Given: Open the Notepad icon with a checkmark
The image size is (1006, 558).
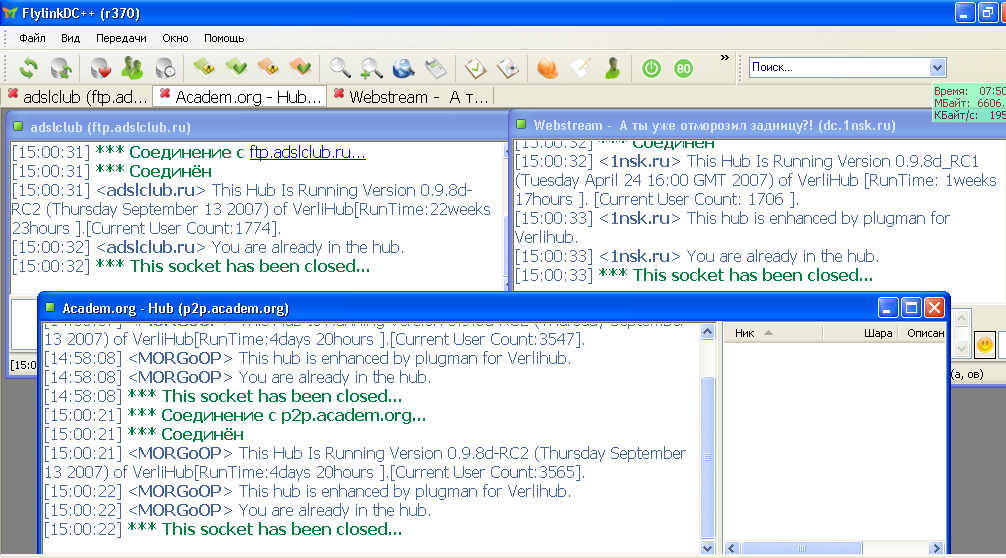Looking at the screenshot, I should click(476, 68).
